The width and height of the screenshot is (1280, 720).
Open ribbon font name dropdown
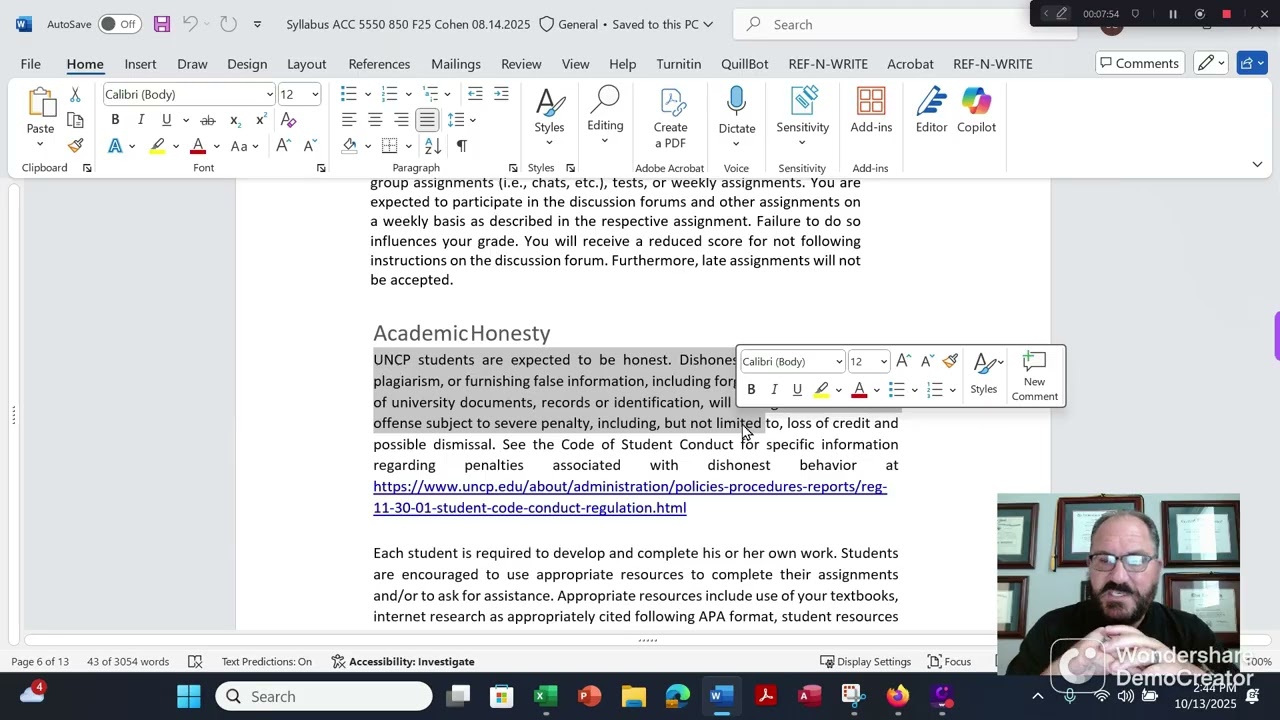[269, 94]
